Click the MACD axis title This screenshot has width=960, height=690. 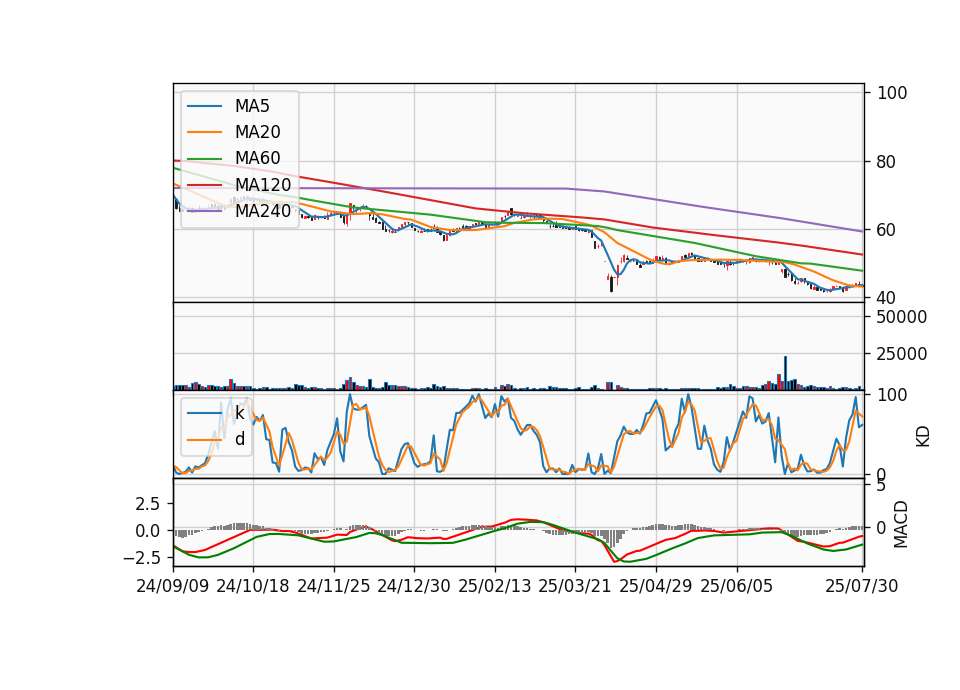(x=901, y=524)
